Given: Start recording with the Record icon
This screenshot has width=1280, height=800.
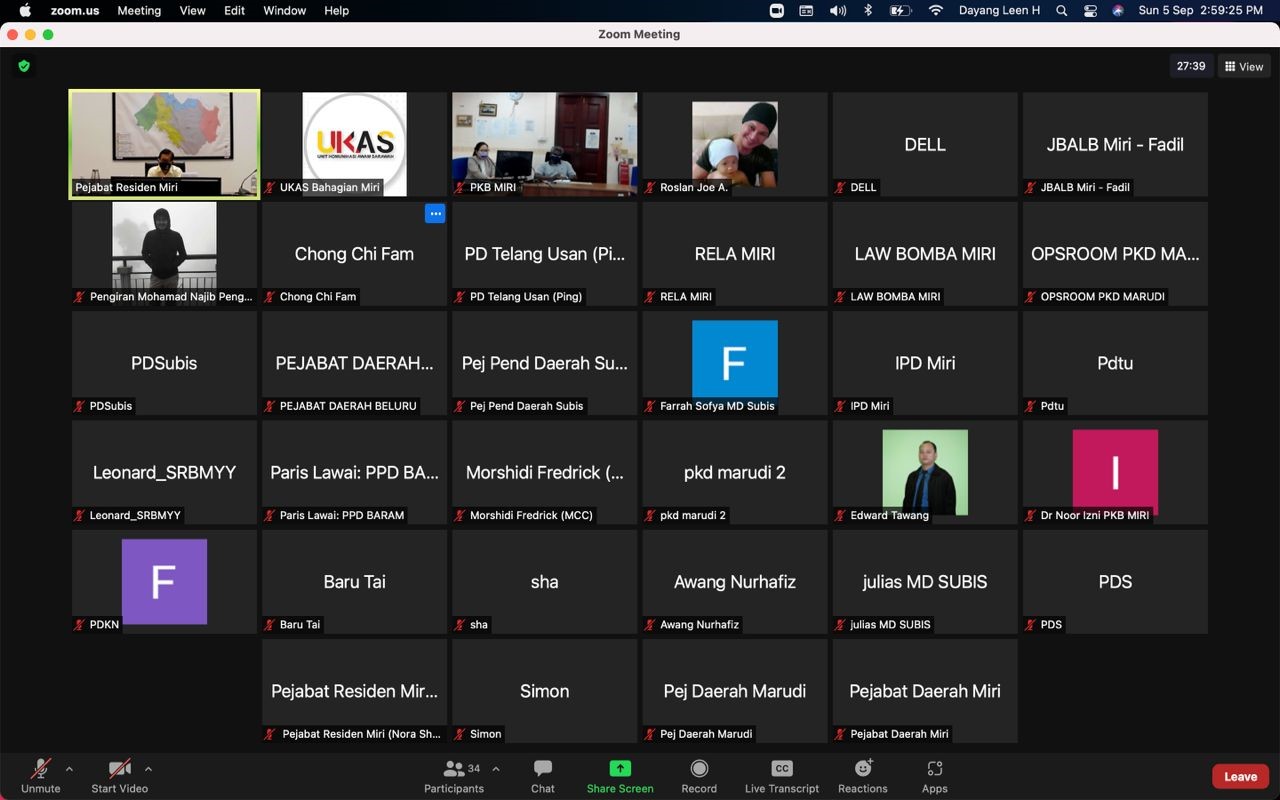Looking at the screenshot, I should pos(699,769).
